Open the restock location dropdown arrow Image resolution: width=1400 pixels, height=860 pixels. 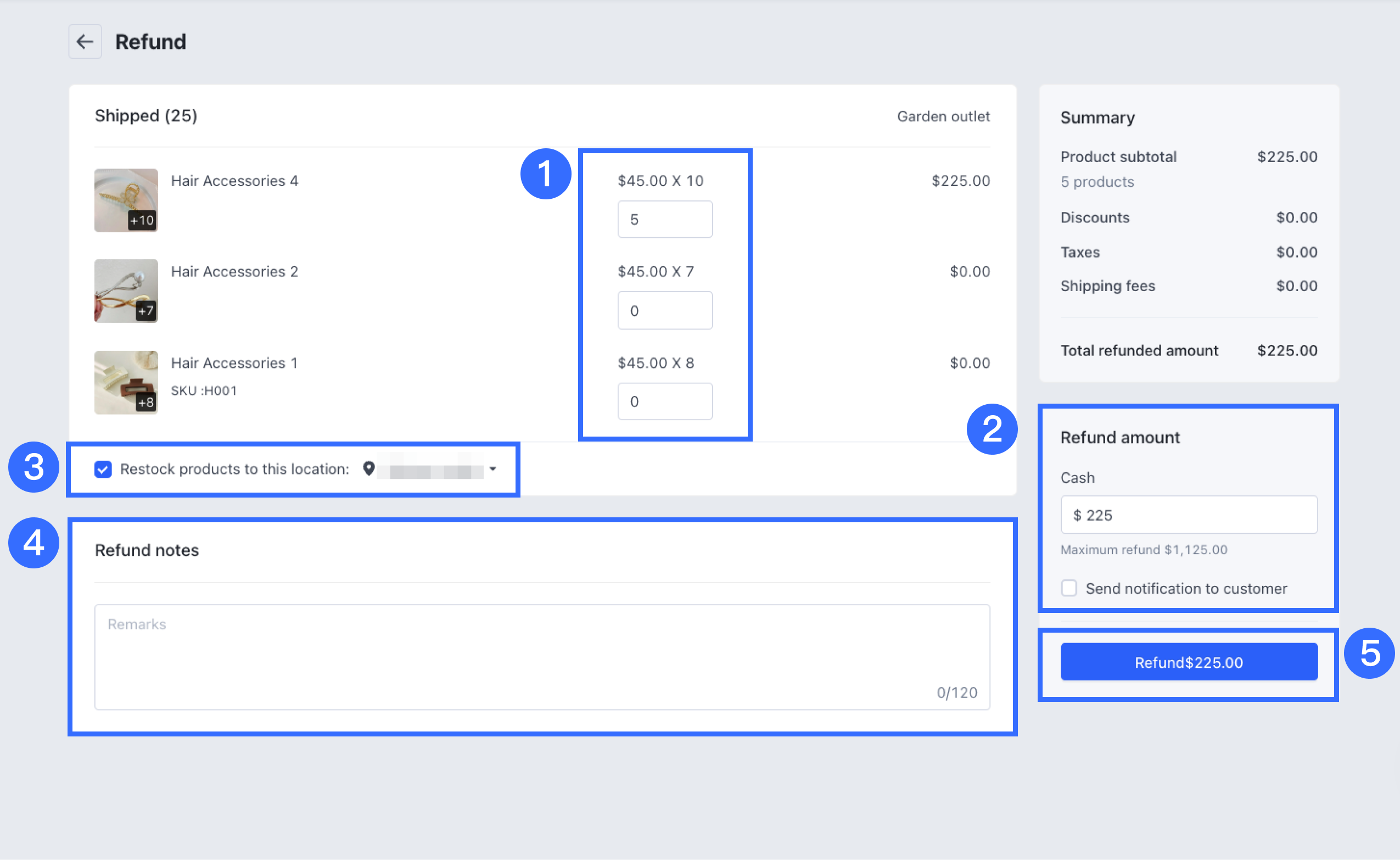493,469
